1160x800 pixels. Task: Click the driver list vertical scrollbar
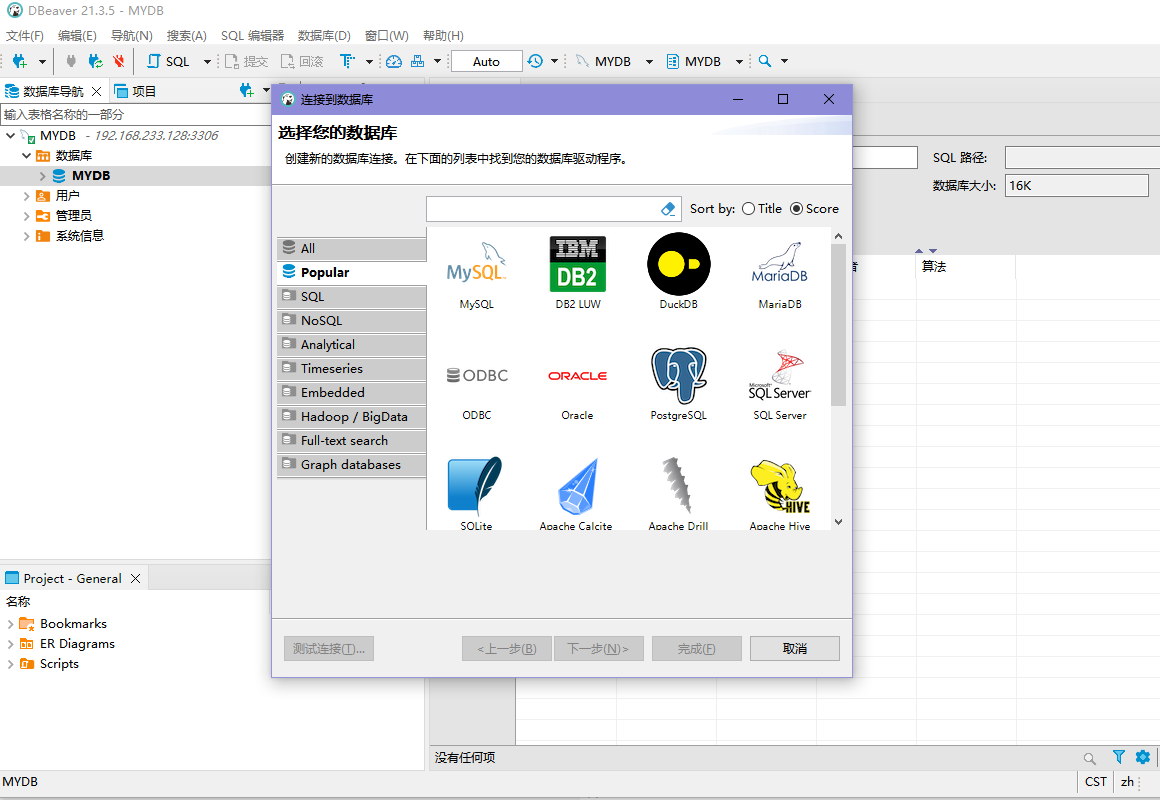click(x=838, y=325)
